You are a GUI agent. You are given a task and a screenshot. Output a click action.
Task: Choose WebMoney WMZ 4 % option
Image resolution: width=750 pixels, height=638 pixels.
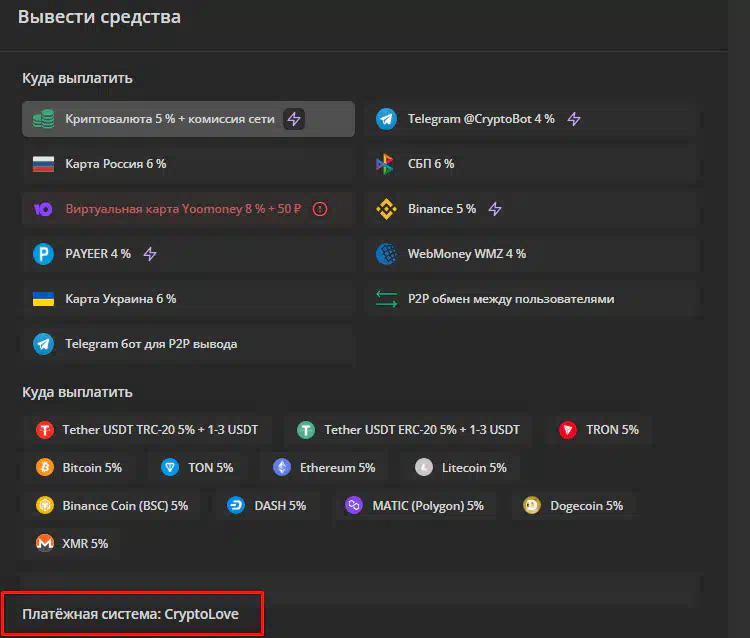533,254
